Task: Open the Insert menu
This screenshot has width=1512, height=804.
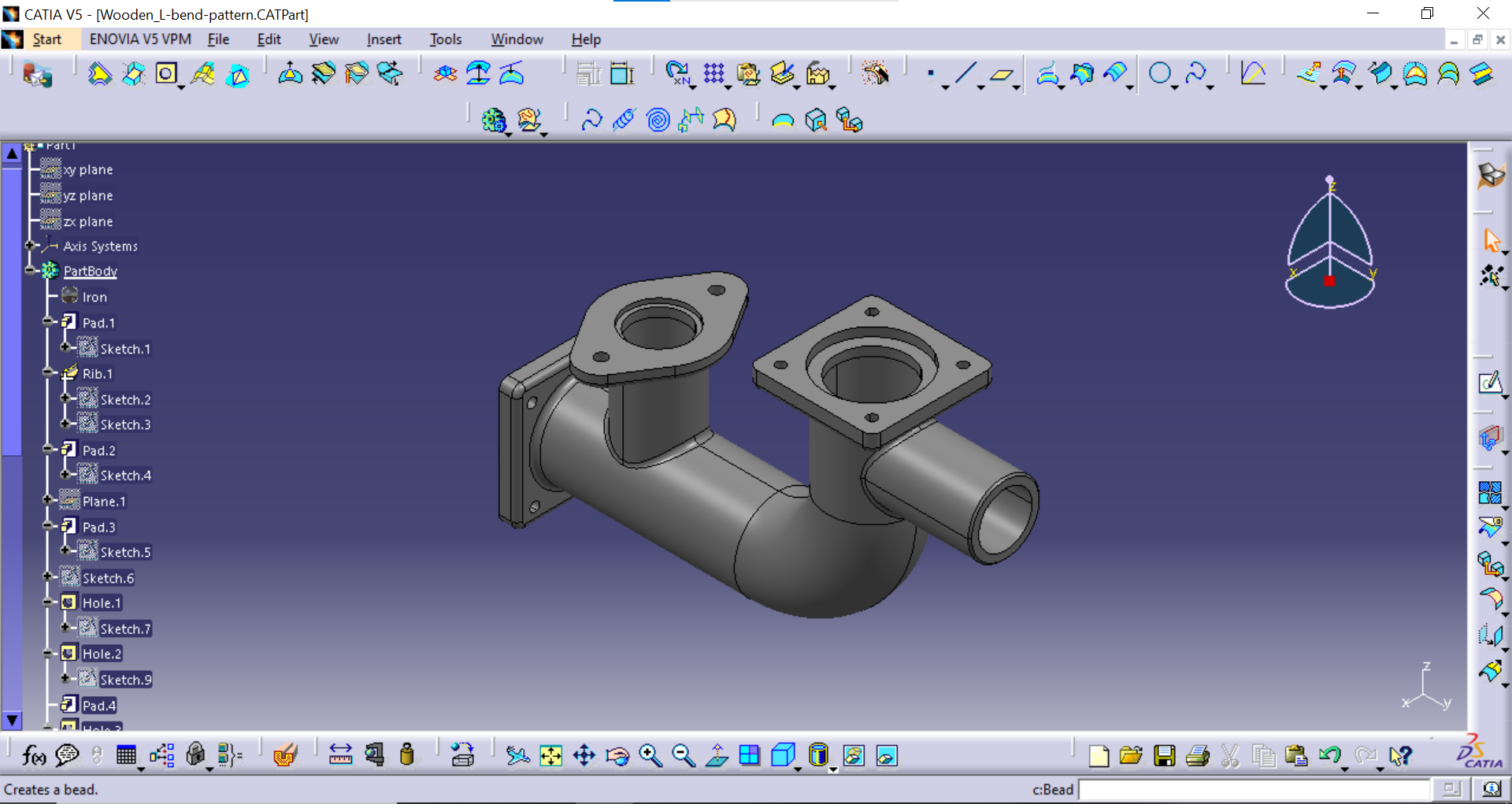Action: (x=384, y=39)
